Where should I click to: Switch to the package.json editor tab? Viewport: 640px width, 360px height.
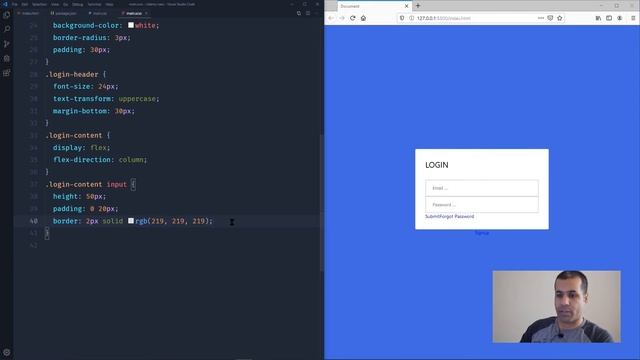(64, 13)
